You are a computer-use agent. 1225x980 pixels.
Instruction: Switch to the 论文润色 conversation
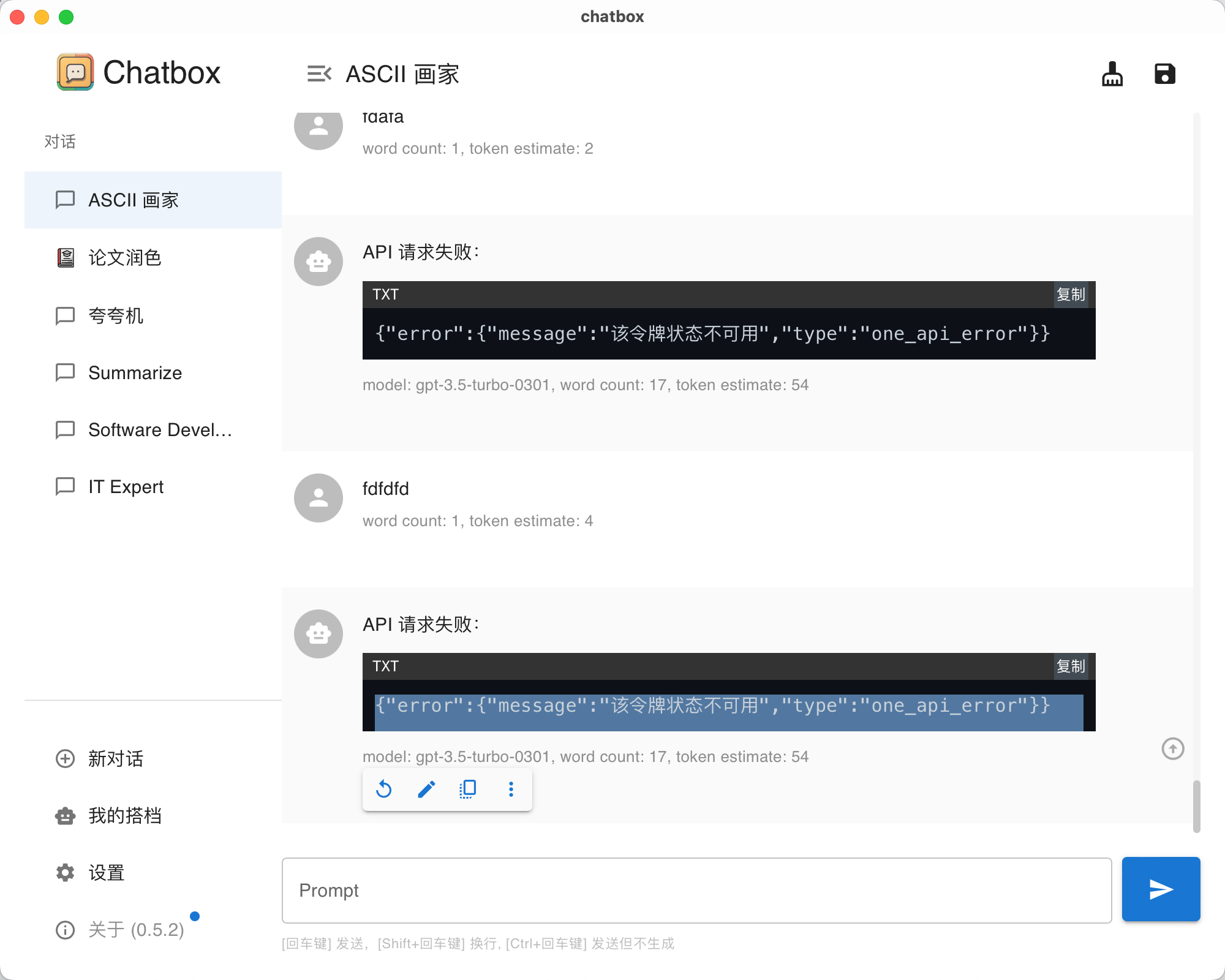125,258
